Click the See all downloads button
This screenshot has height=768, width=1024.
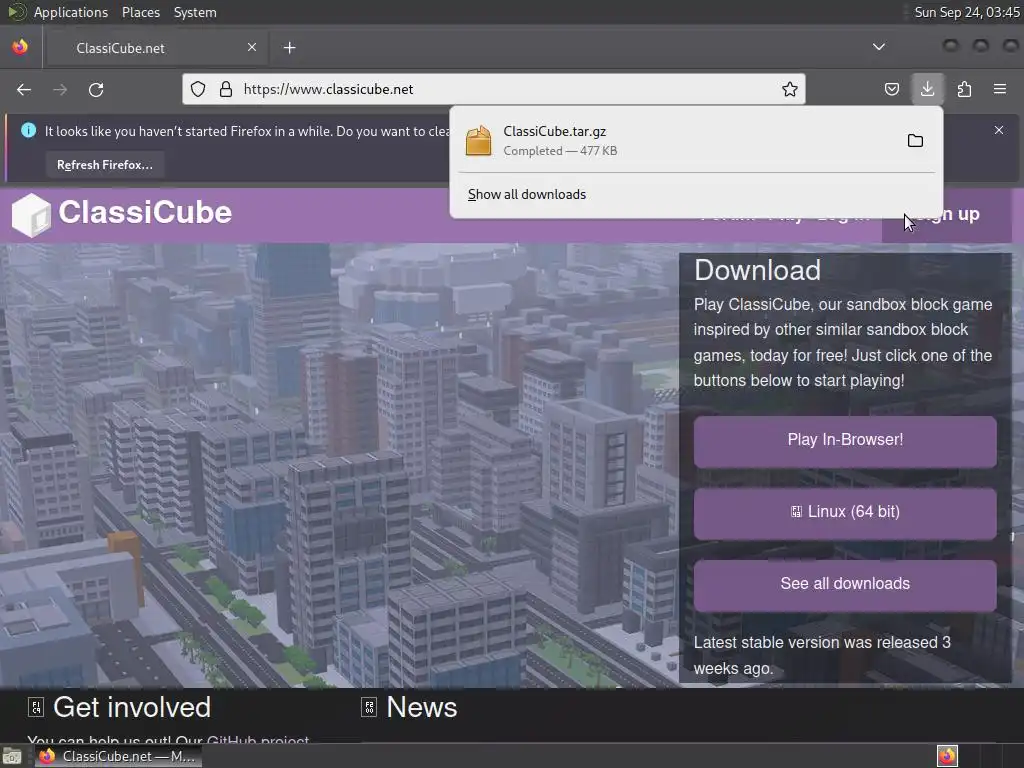click(845, 584)
